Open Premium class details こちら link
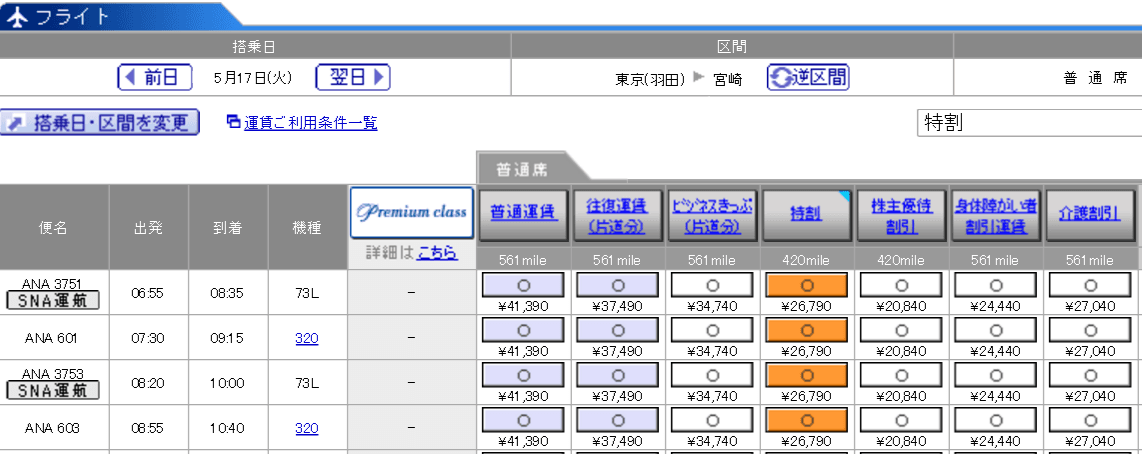The image size is (1142, 454). click(438, 253)
